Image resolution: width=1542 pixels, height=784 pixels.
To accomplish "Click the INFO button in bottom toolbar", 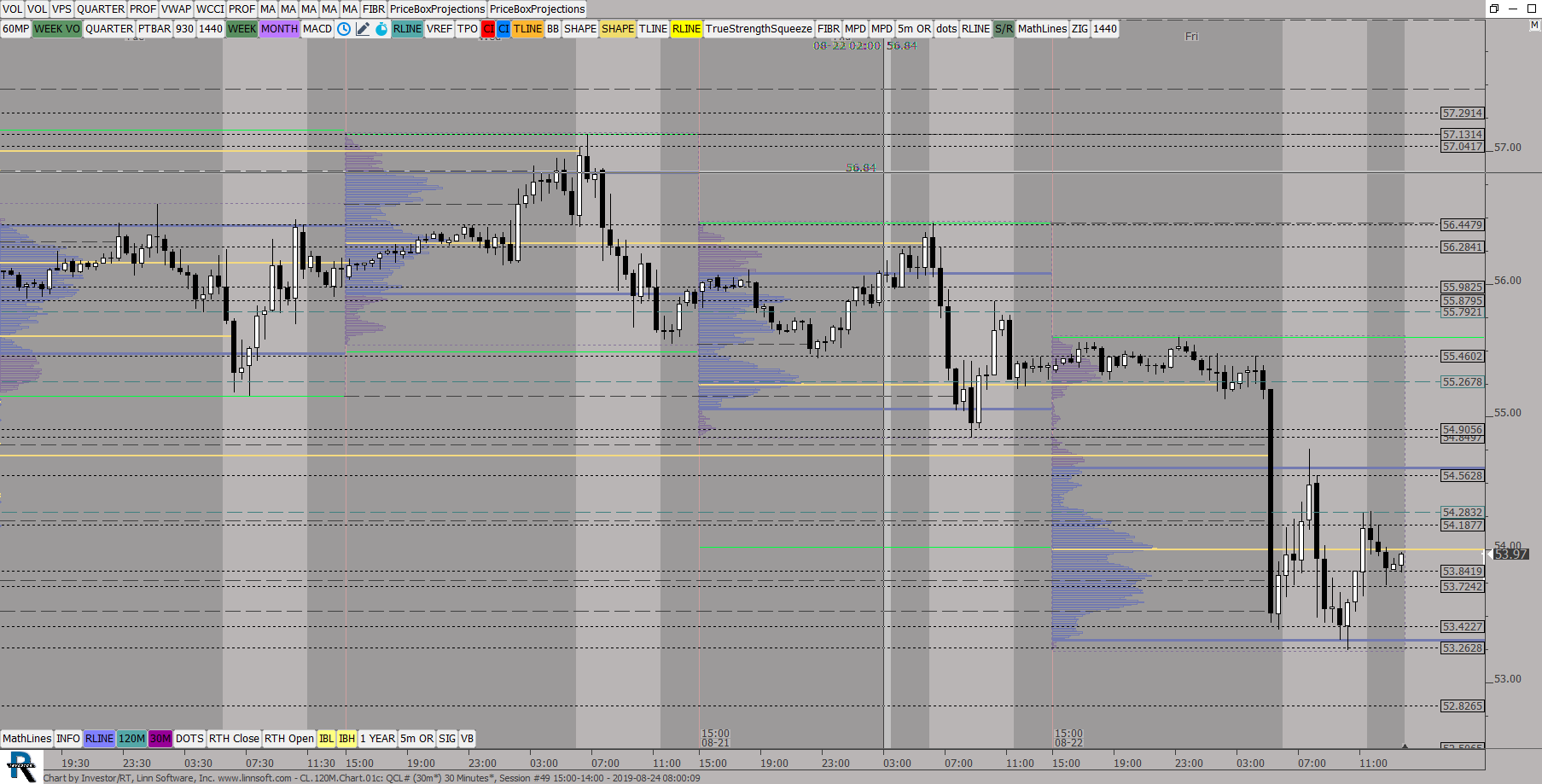I will pos(67,739).
